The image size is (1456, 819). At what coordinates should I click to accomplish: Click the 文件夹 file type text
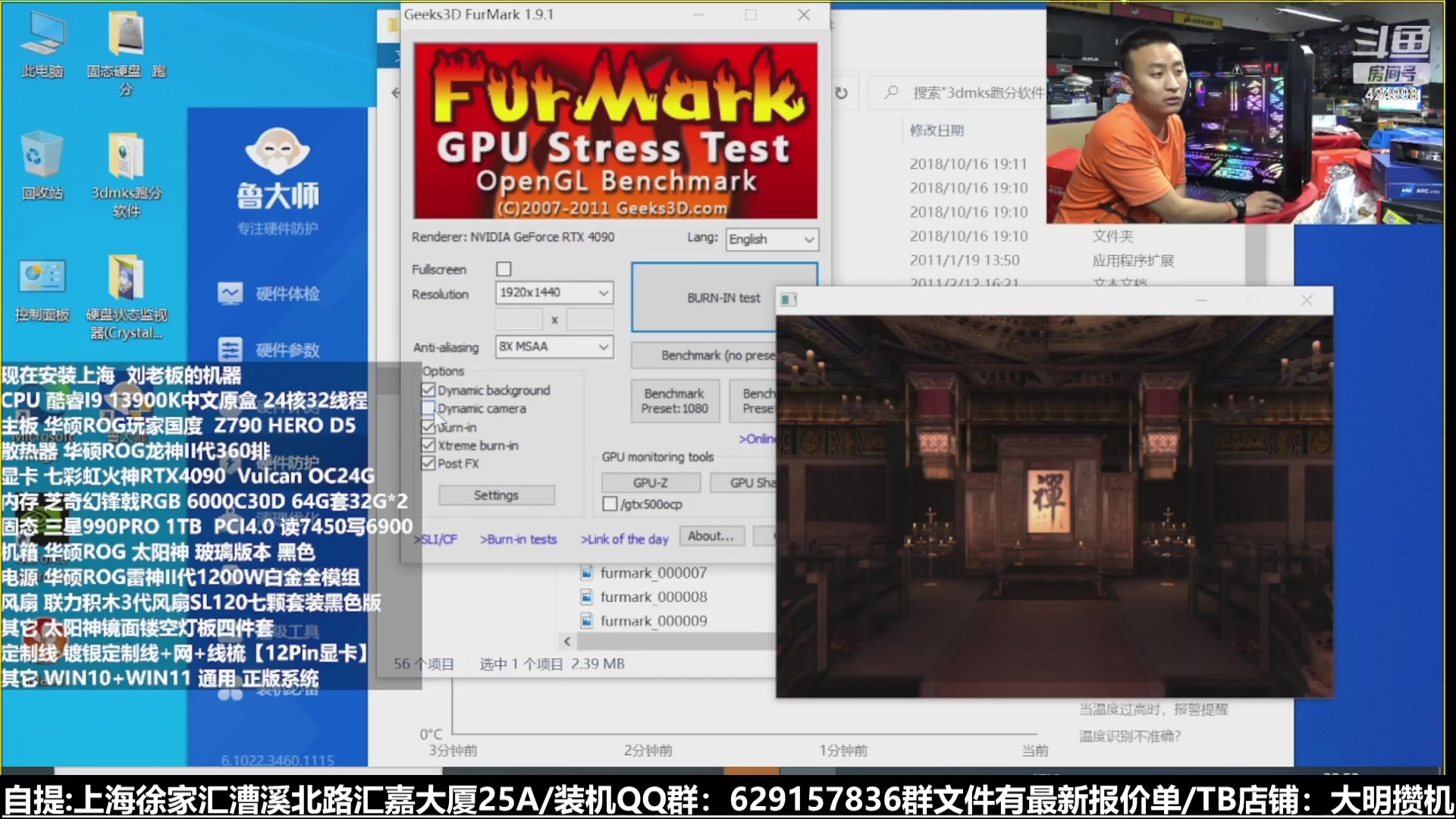[x=1112, y=237]
